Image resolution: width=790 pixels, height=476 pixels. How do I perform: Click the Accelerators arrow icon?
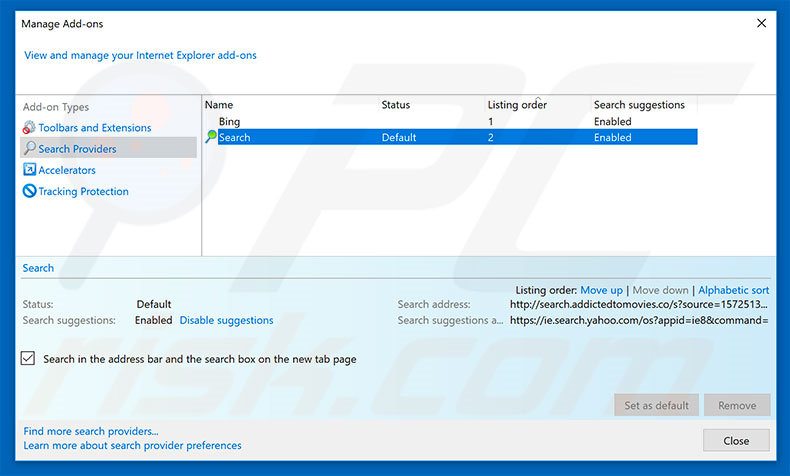coord(29,170)
